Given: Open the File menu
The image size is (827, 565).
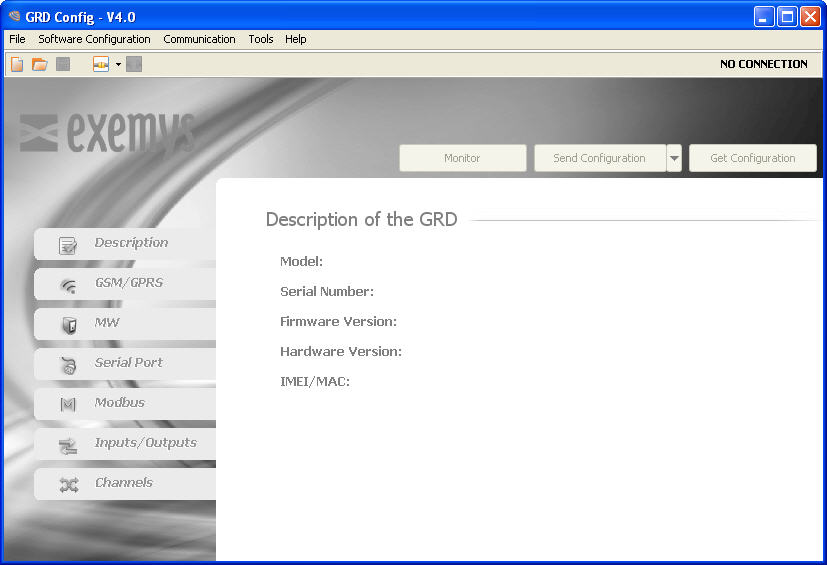Looking at the screenshot, I should coord(17,39).
